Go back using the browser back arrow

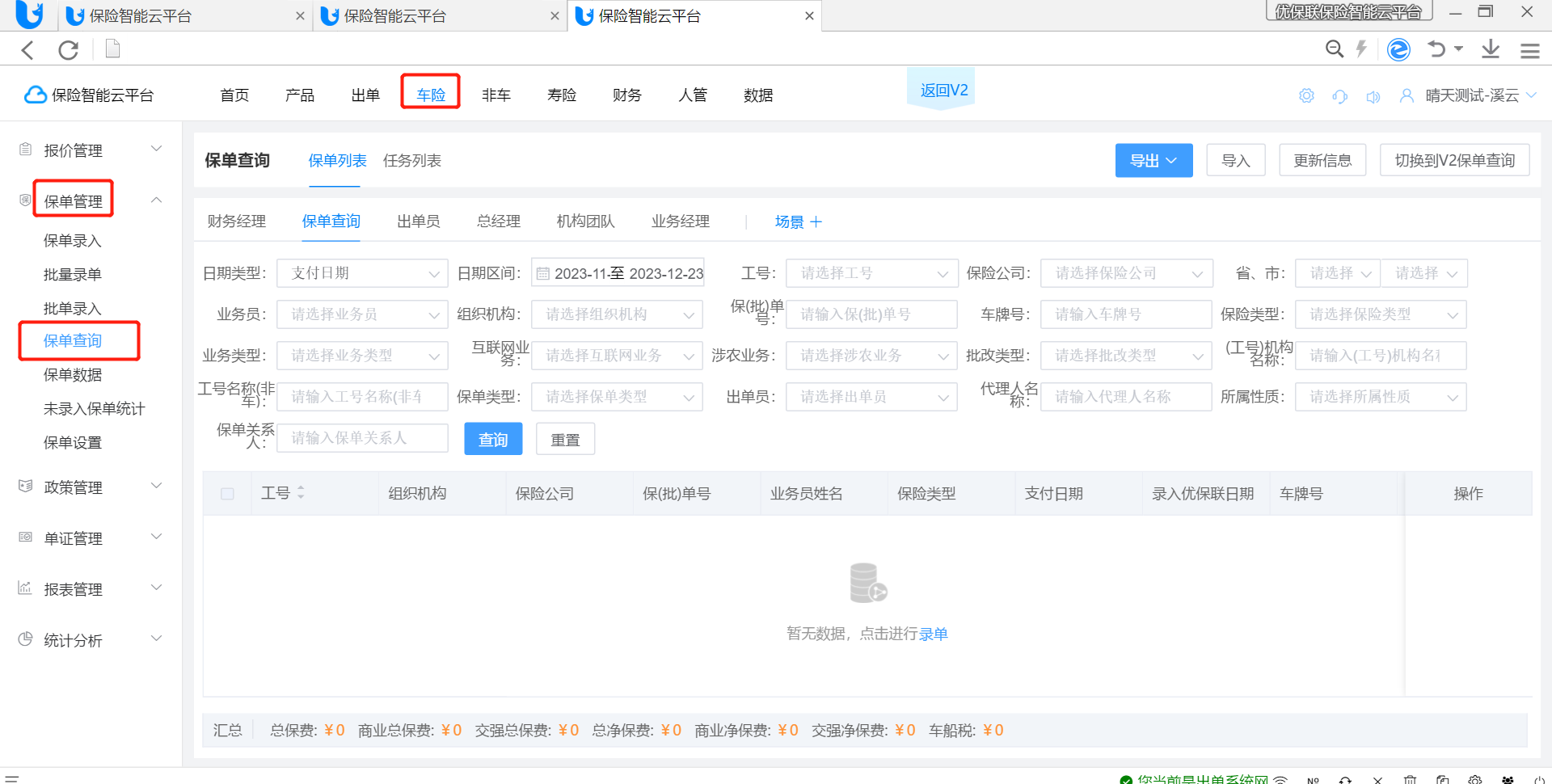(27, 50)
